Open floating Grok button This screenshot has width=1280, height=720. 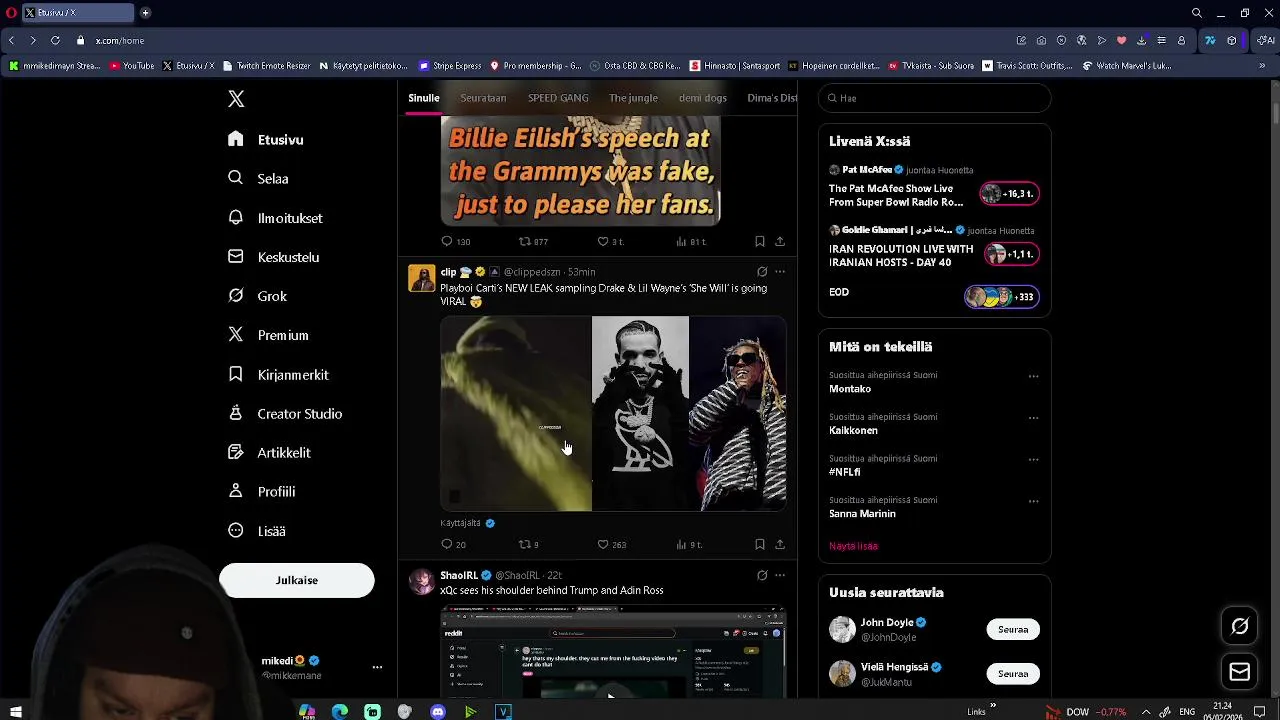click(1240, 626)
